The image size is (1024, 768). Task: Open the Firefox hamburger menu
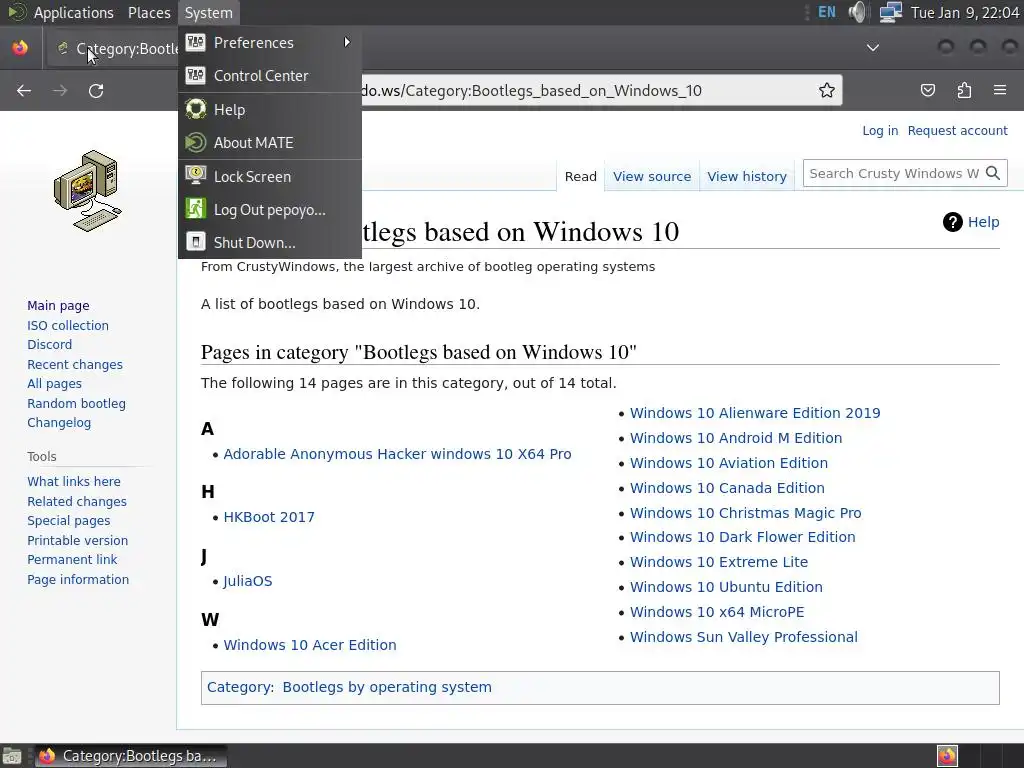1000,90
